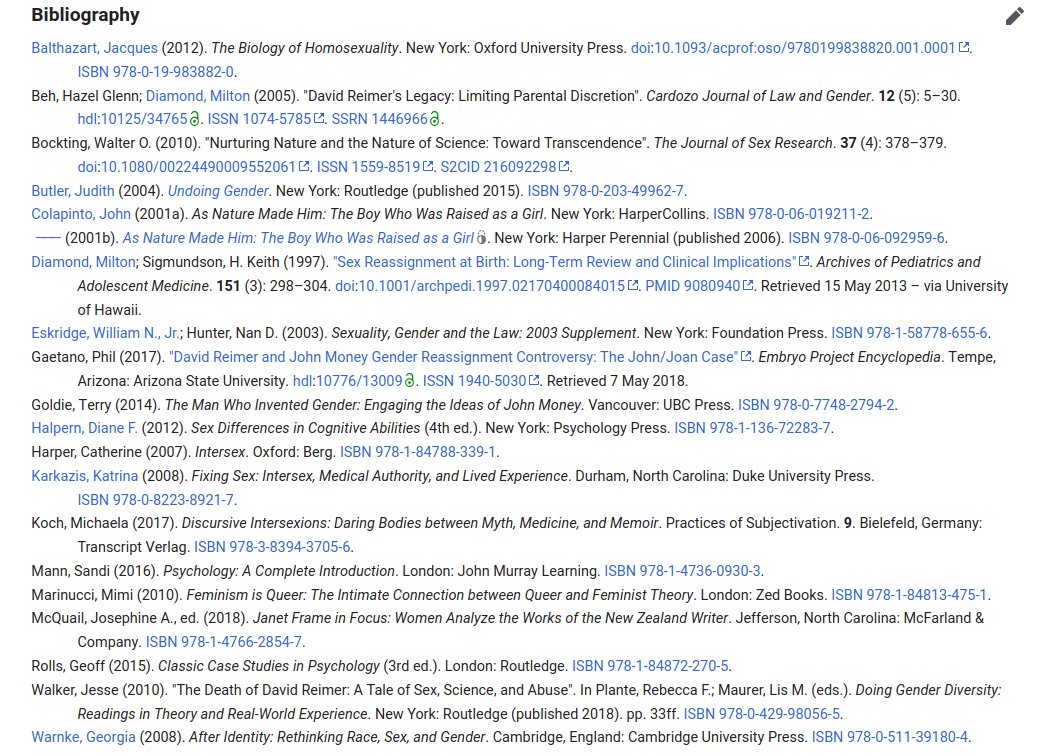This screenshot has height=756, width=1050.
Task: Open the Halpern, Diane F. author link
Action: tap(84, 428)
